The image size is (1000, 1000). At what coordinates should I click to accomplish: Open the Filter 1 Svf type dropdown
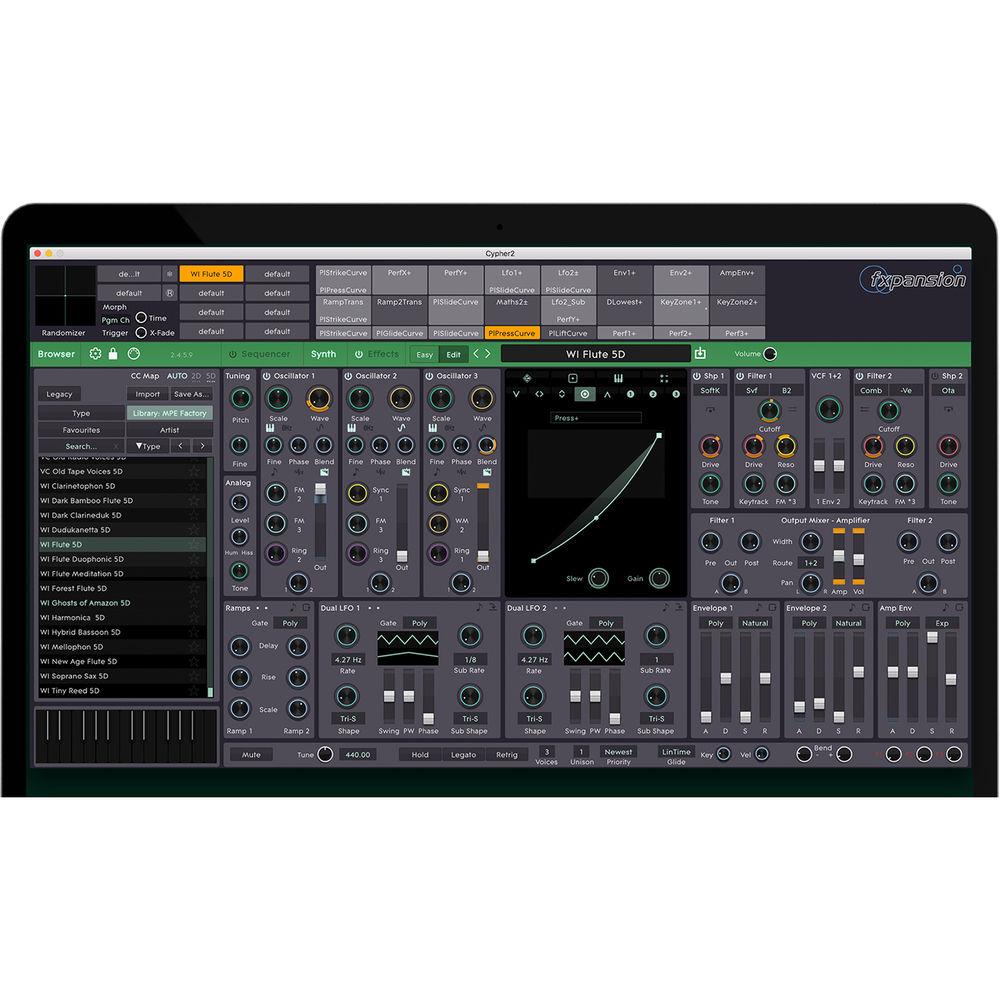pos(752,391)
